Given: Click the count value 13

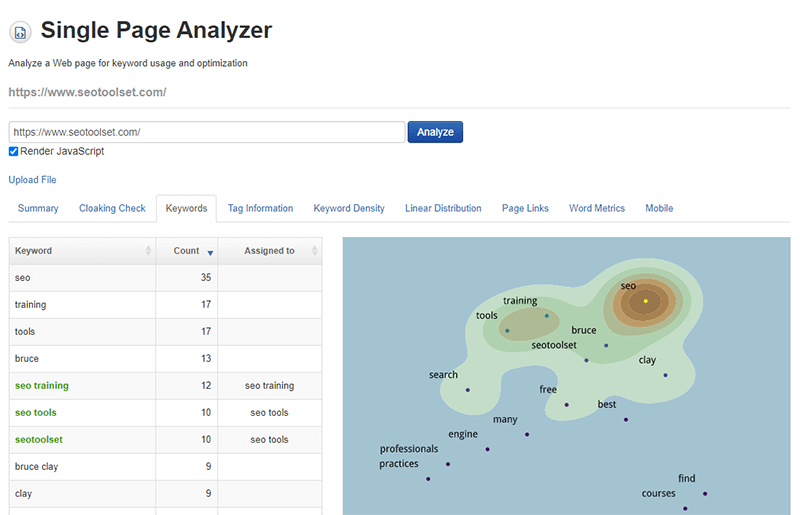Looking at the screenshot, I should tap(206, 358).
